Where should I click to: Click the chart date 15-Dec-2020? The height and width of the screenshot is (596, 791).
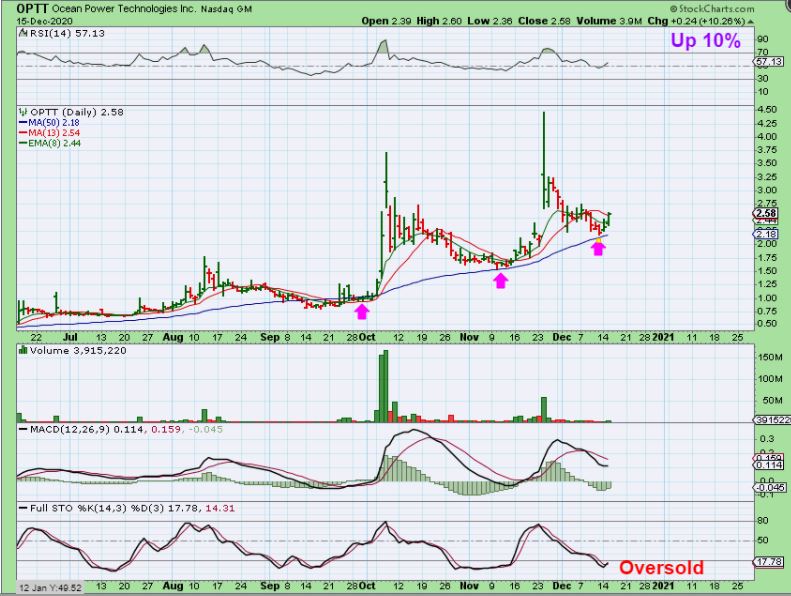(x=44, y=21)
